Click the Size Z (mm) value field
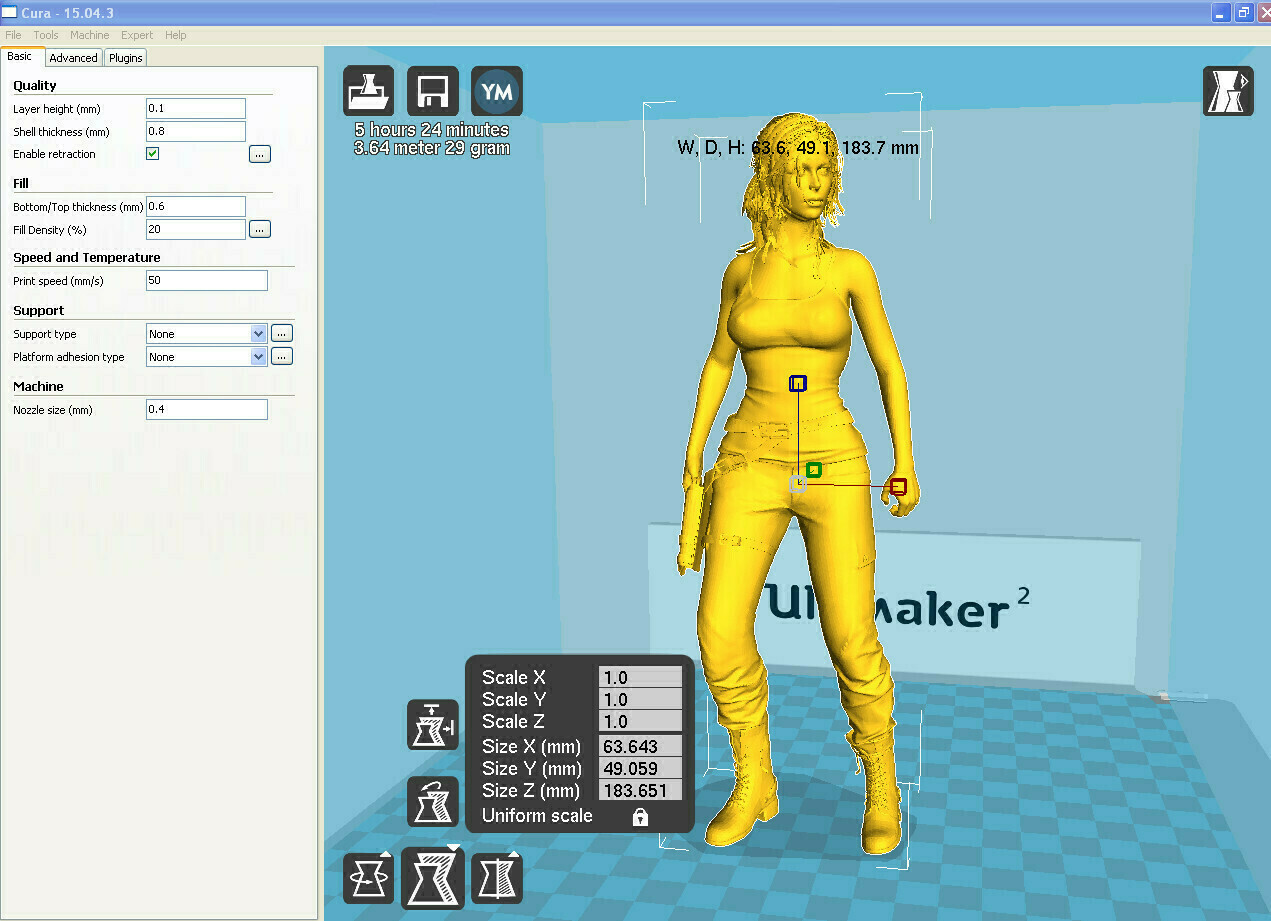 [640, 790]
